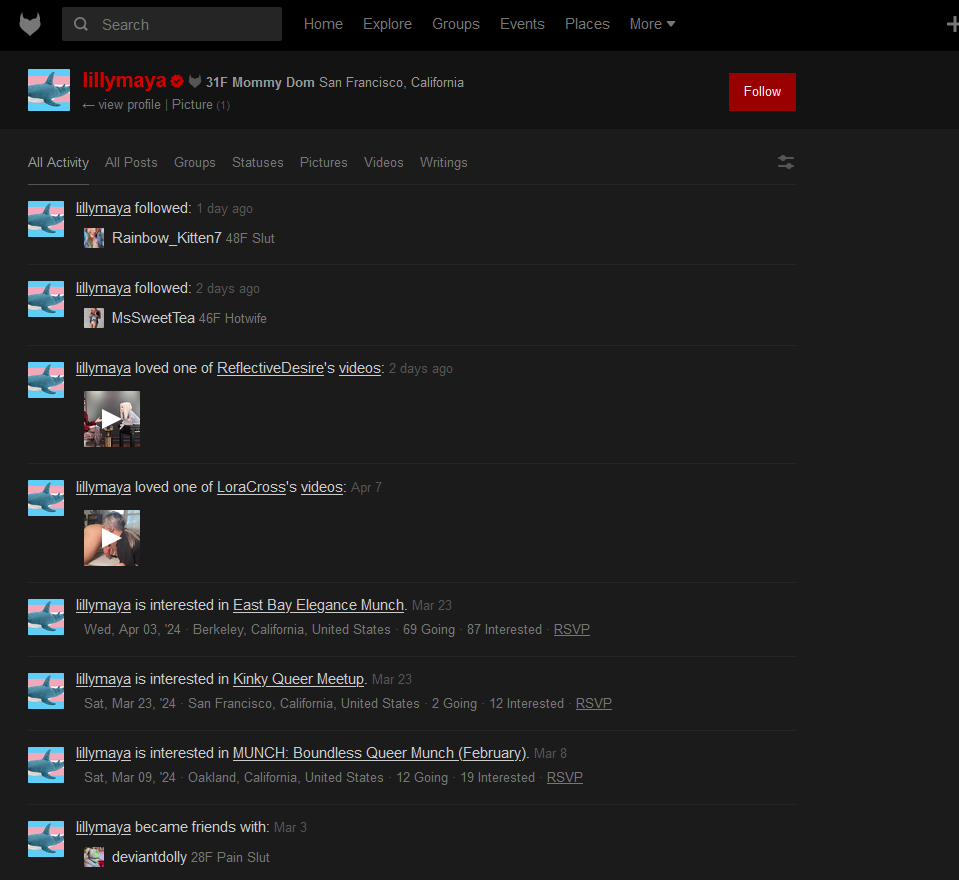Screen dimensions: 959x880
Task: Open the ReflectiveDesire user link
Action: (x=270, y=368)
